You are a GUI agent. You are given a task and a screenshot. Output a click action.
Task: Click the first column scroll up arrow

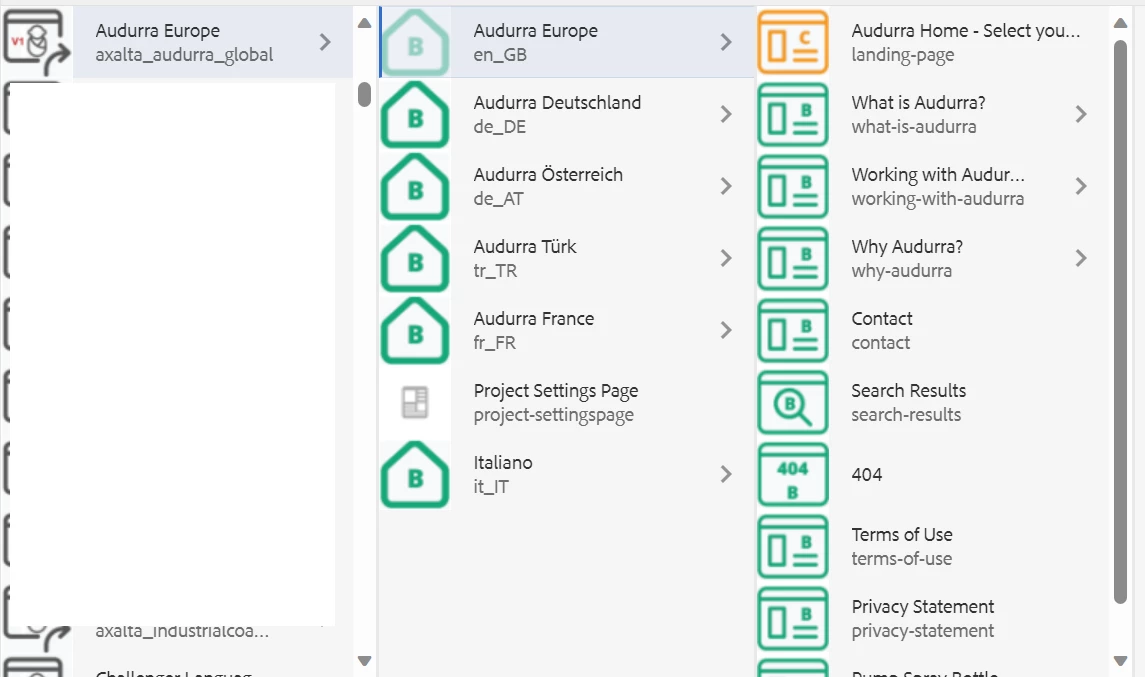pyautogui.click(x=364, y=23)
